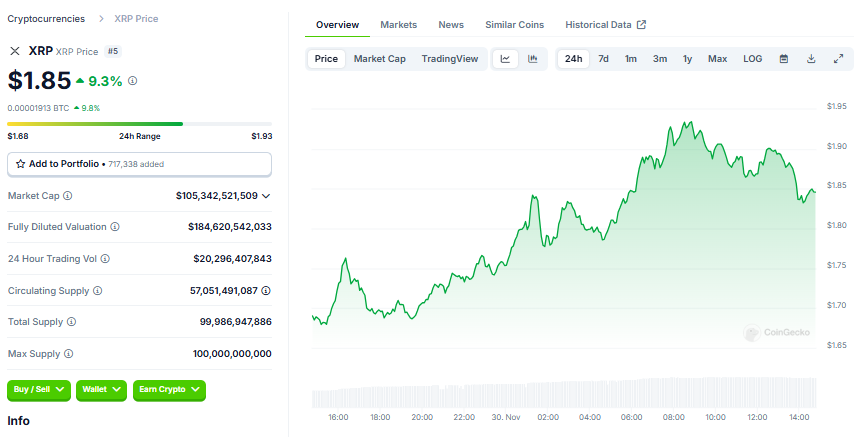Image resolution: width=862 pixels, height=437 pixels.
Task: Switch to candlestick chart view icon
Action: [x=533, y=59]
